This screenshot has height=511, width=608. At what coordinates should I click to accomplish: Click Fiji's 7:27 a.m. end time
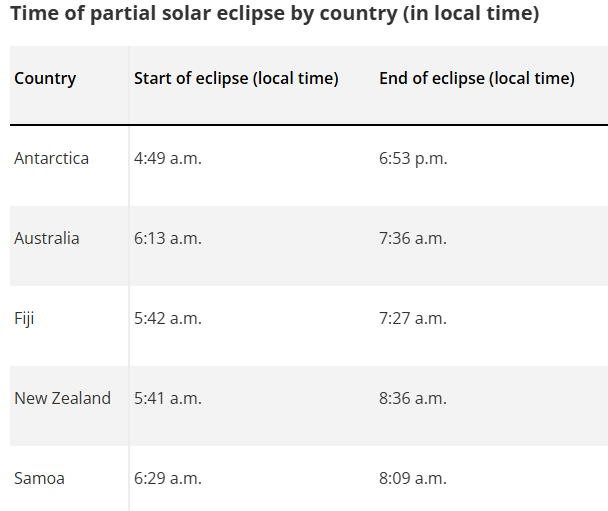click(413, 318)
